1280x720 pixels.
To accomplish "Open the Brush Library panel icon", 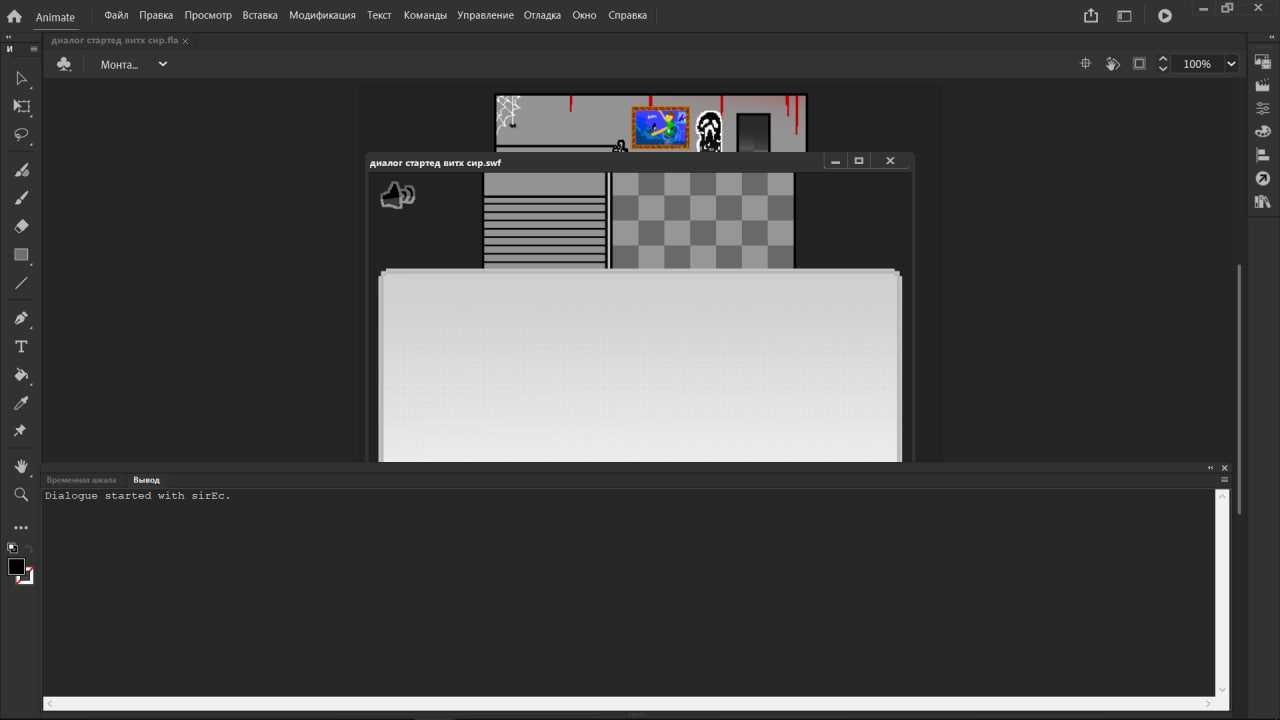I will coord(1262,200).
